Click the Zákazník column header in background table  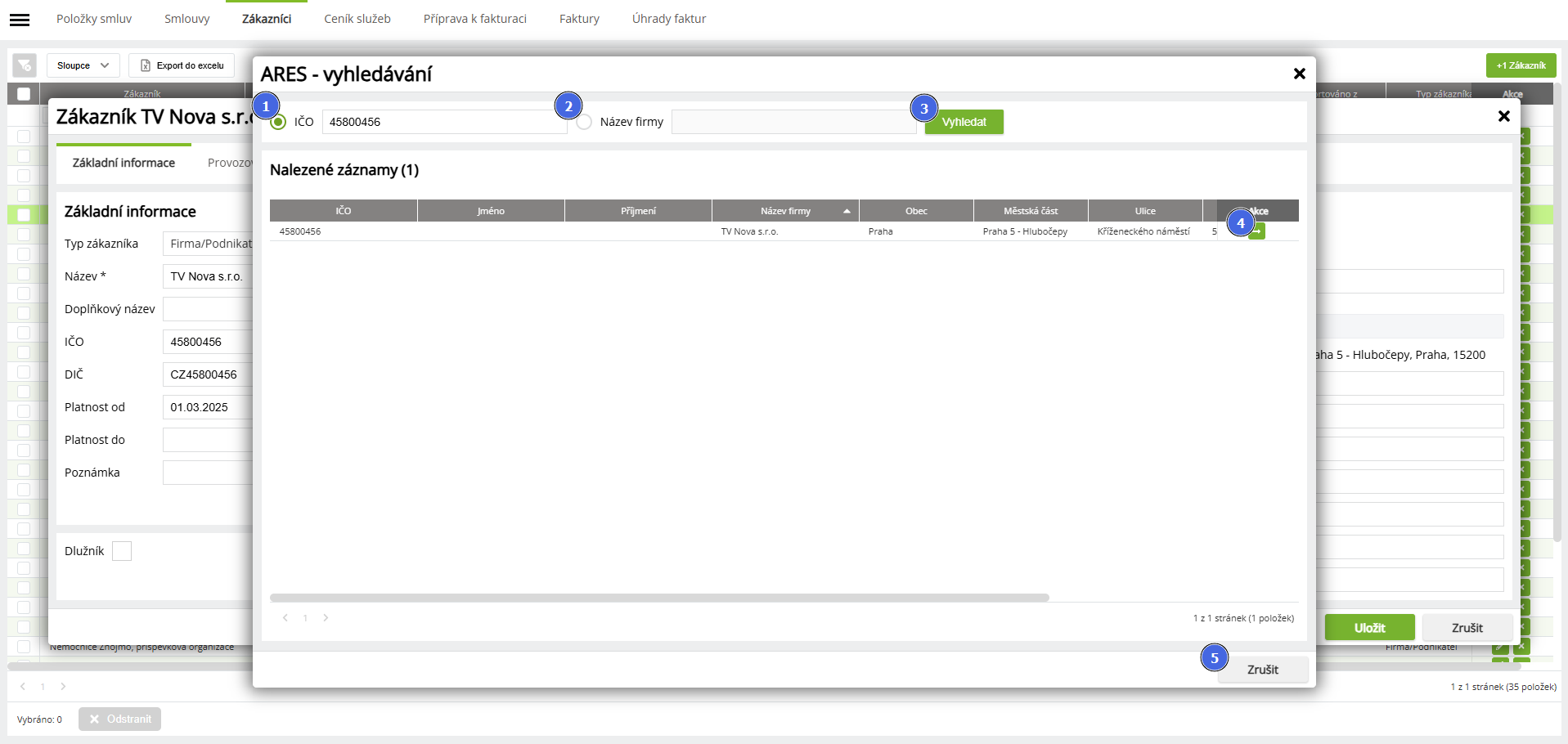tap(142, 94)
